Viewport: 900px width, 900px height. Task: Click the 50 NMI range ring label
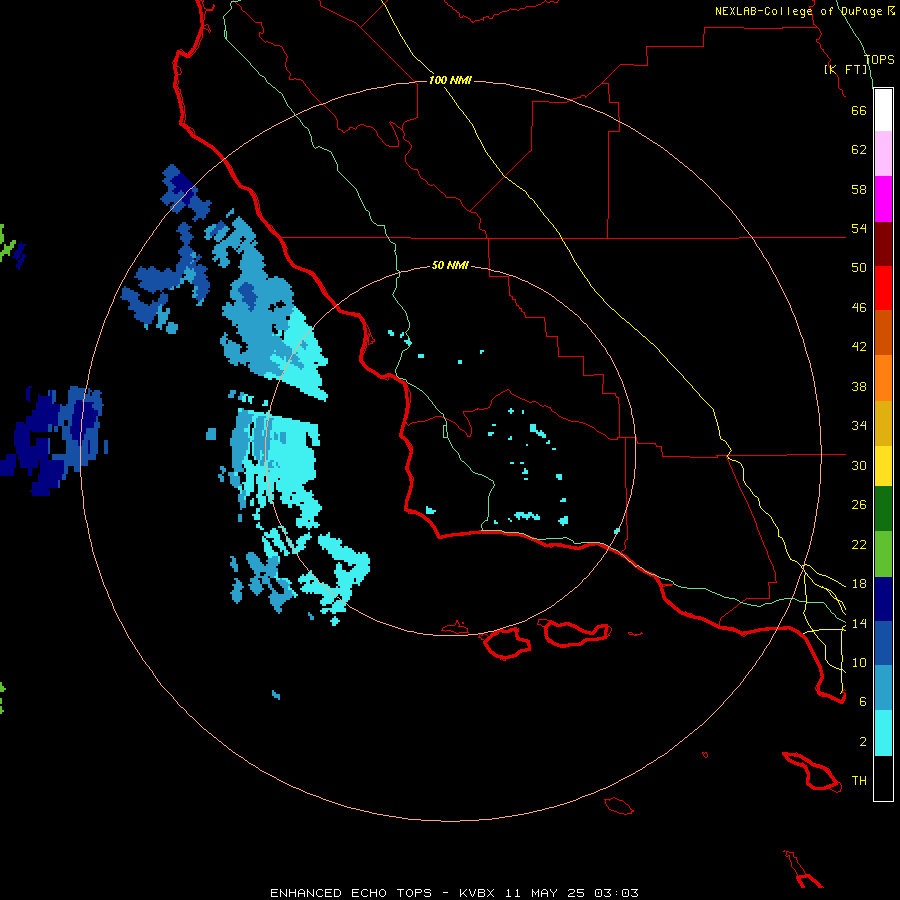(x=450, y=265)
